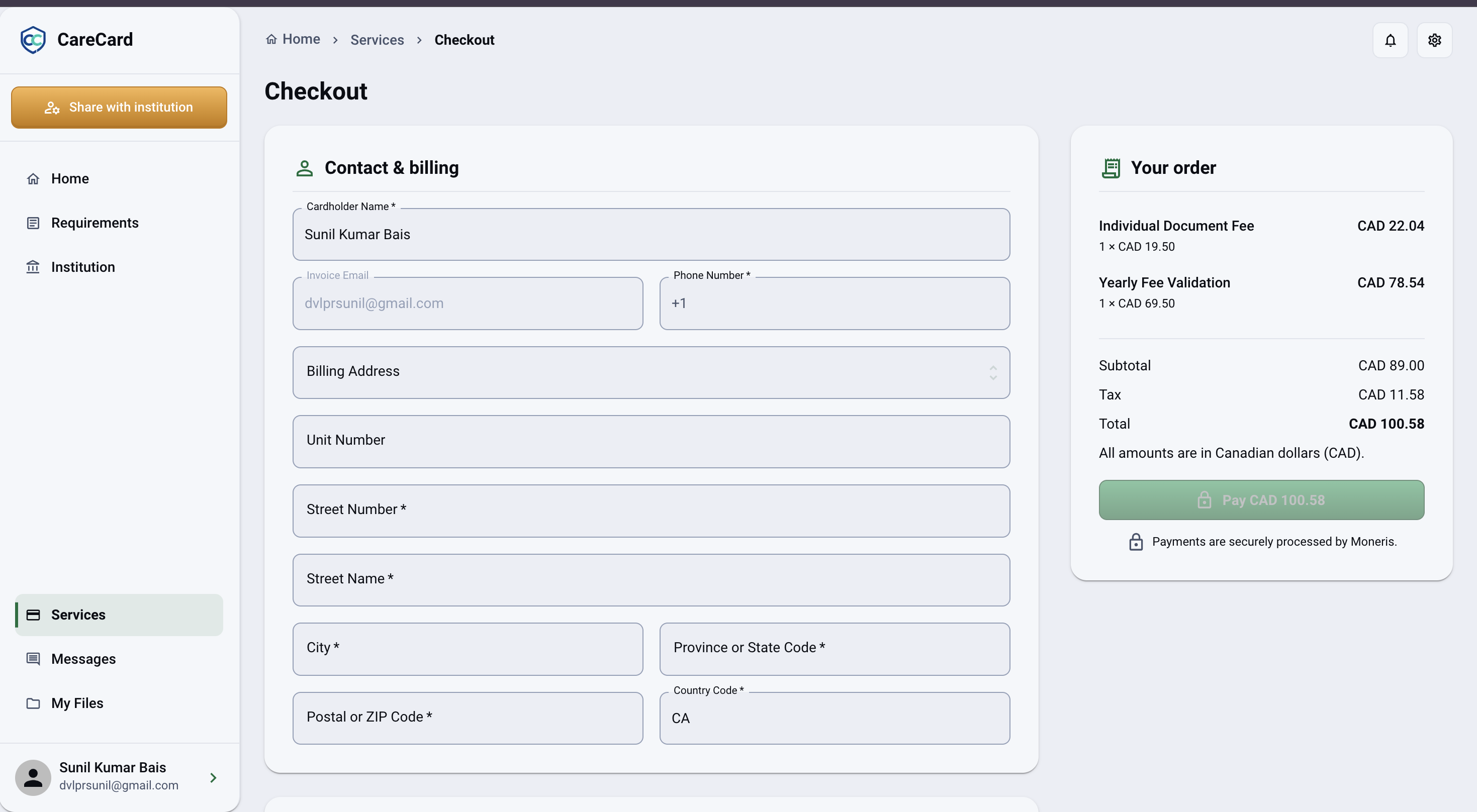The image size is (1477, 812).
Task: Click Pay CAD 100.58 button
Action: pyautogui.click(x=1261, y=500)
